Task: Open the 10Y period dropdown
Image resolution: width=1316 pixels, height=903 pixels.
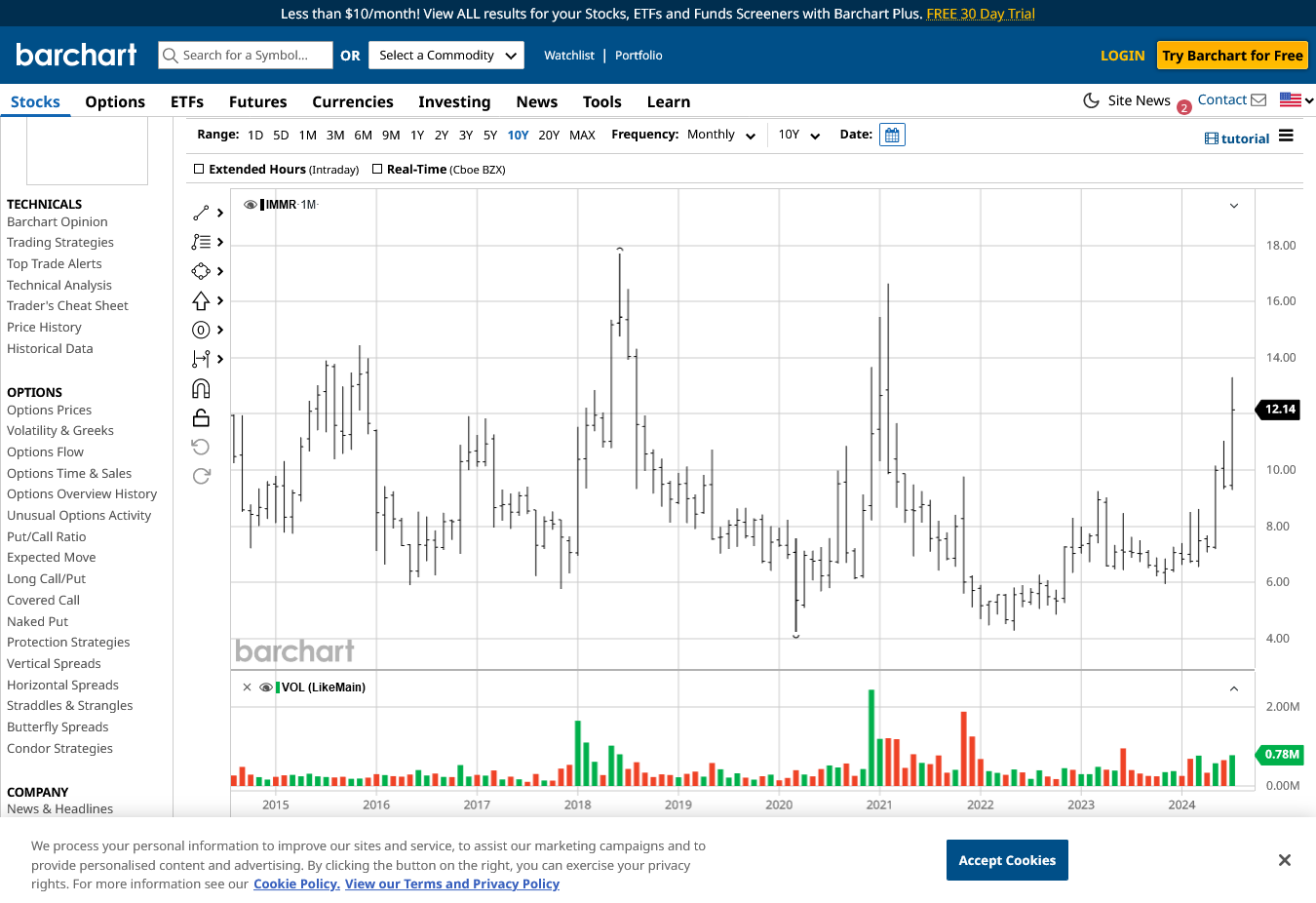Action: 799,135
